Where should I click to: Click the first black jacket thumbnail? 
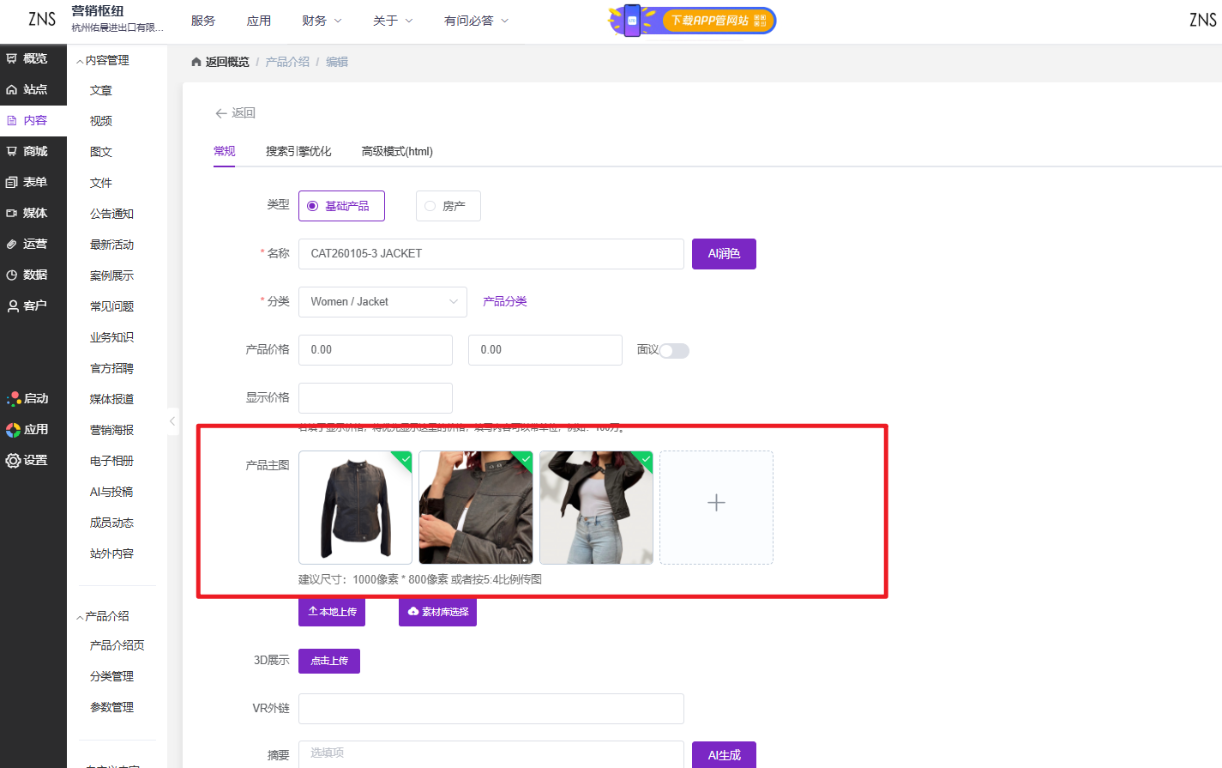(355, 507)
